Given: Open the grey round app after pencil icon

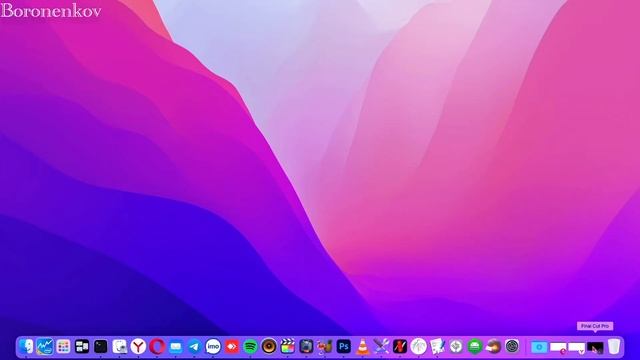Looking at the screenshot, I should (x=456, y=347).
